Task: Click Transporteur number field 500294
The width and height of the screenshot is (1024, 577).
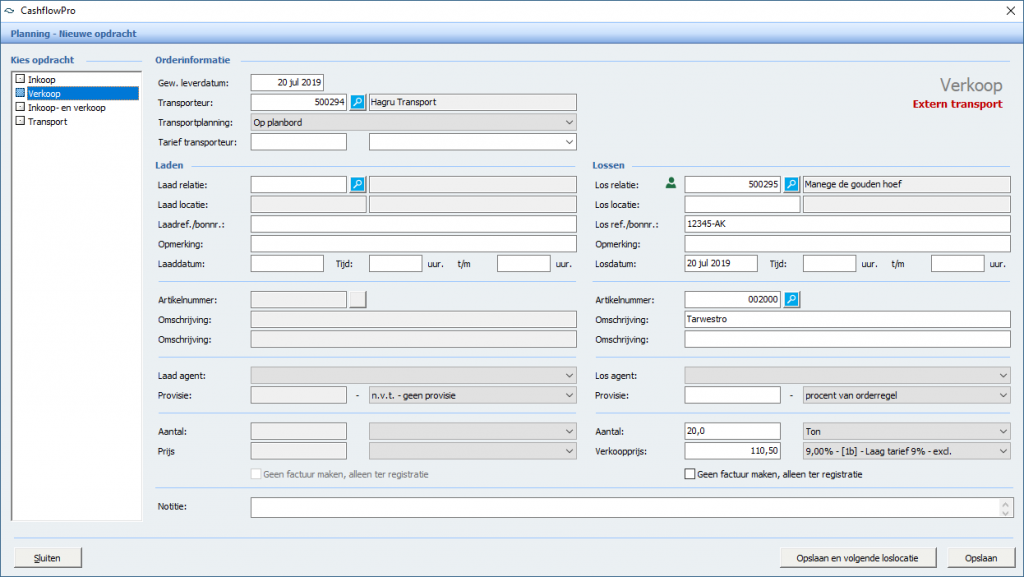Action: [x=298, y=102]
